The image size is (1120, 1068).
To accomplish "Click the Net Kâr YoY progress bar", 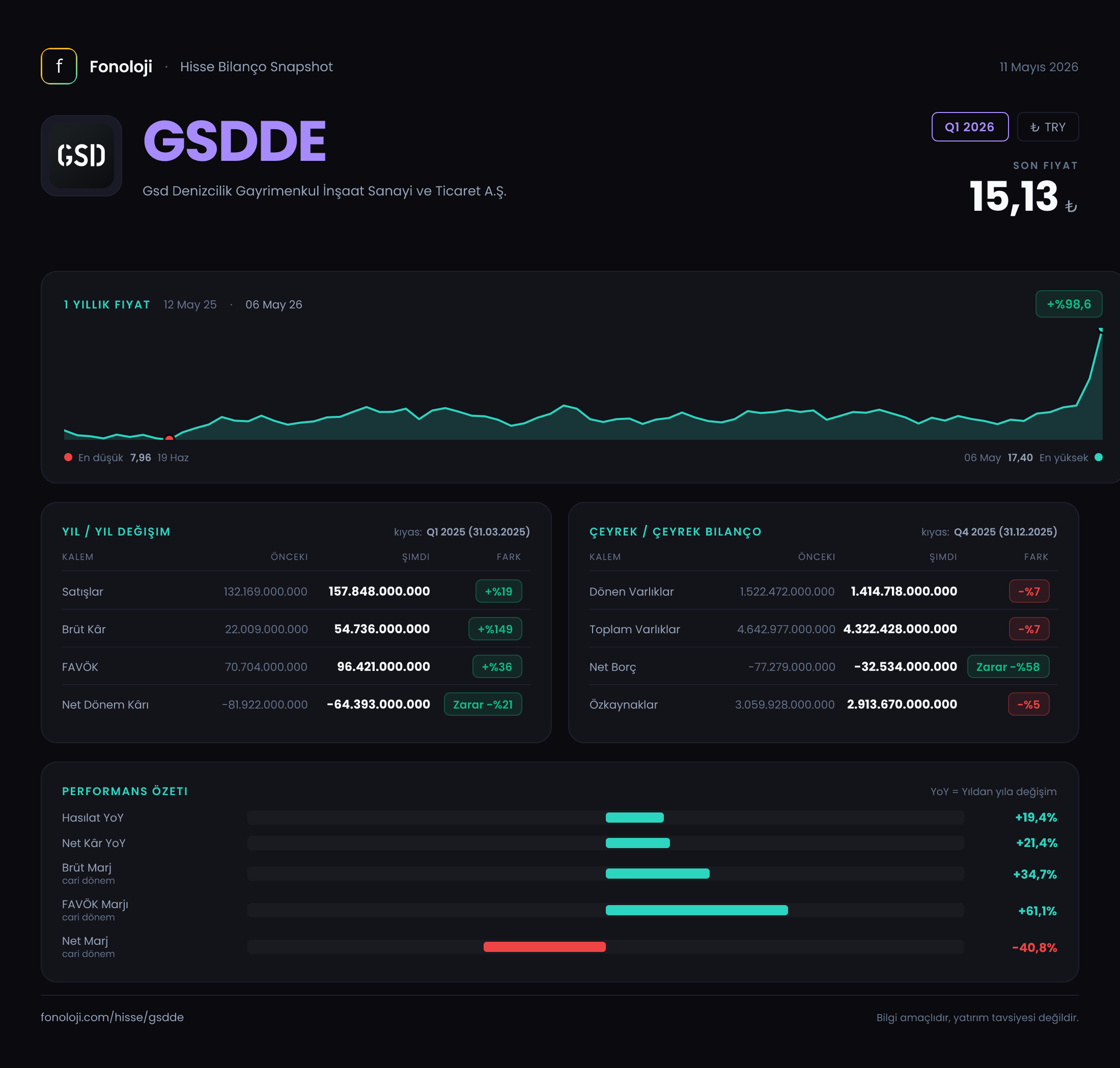I will [606, 843].
